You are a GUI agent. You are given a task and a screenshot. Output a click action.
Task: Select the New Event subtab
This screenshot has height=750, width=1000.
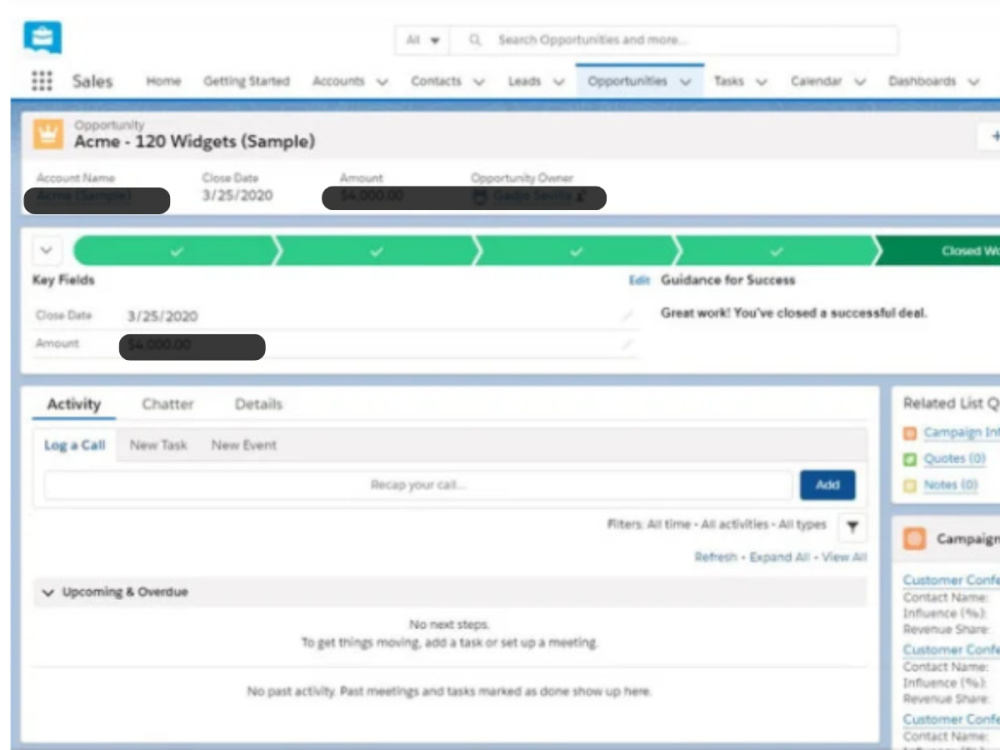tap(244, 445)
